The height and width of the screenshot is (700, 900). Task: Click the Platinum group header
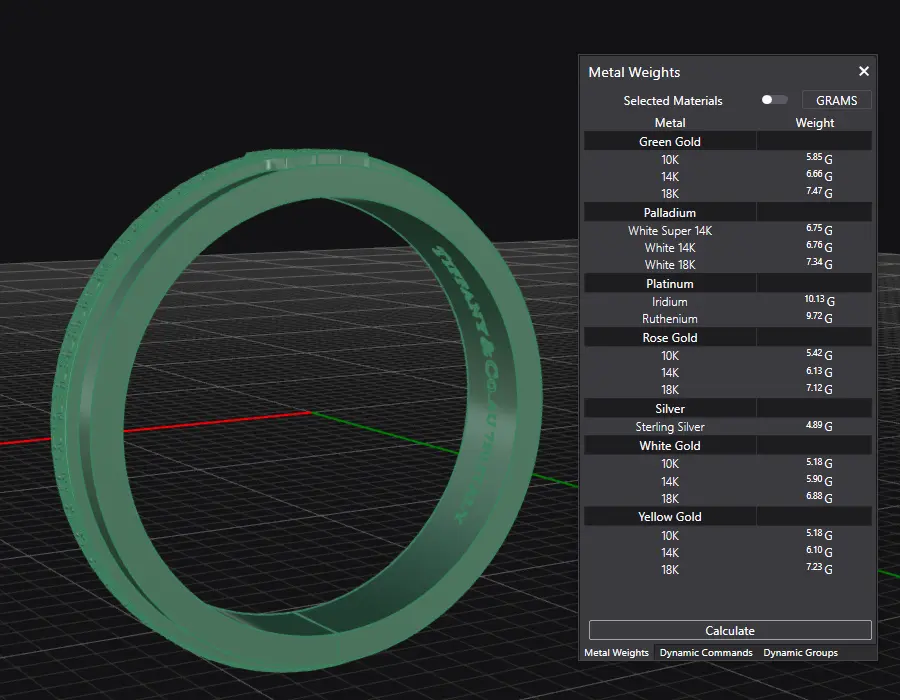[x=669, y=284]
